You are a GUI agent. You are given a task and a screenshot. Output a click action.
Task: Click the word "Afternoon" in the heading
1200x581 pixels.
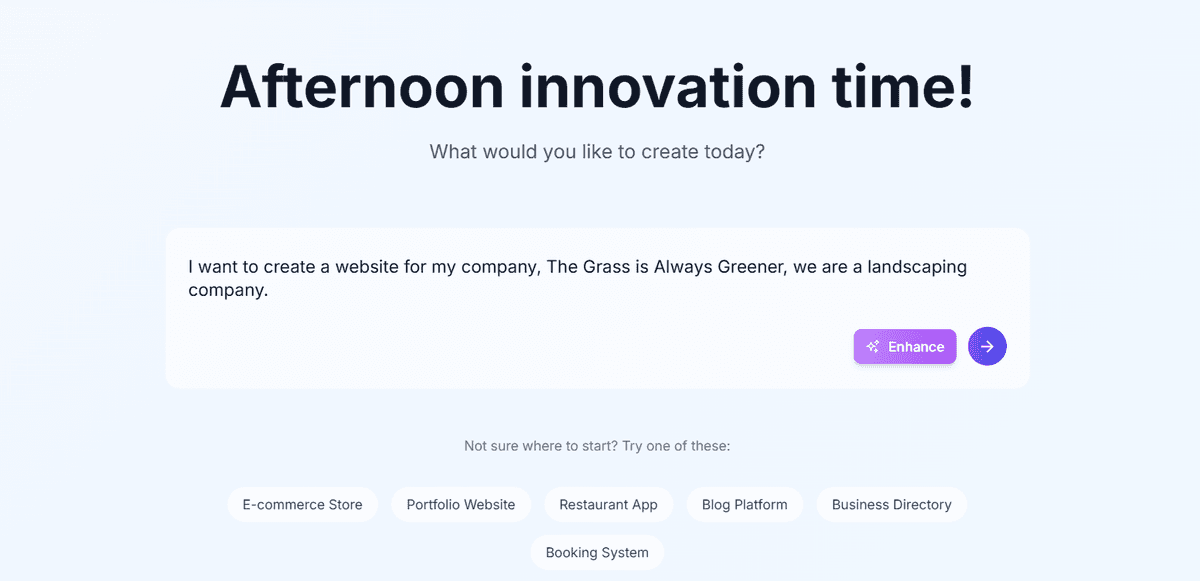tap(361, 86)
